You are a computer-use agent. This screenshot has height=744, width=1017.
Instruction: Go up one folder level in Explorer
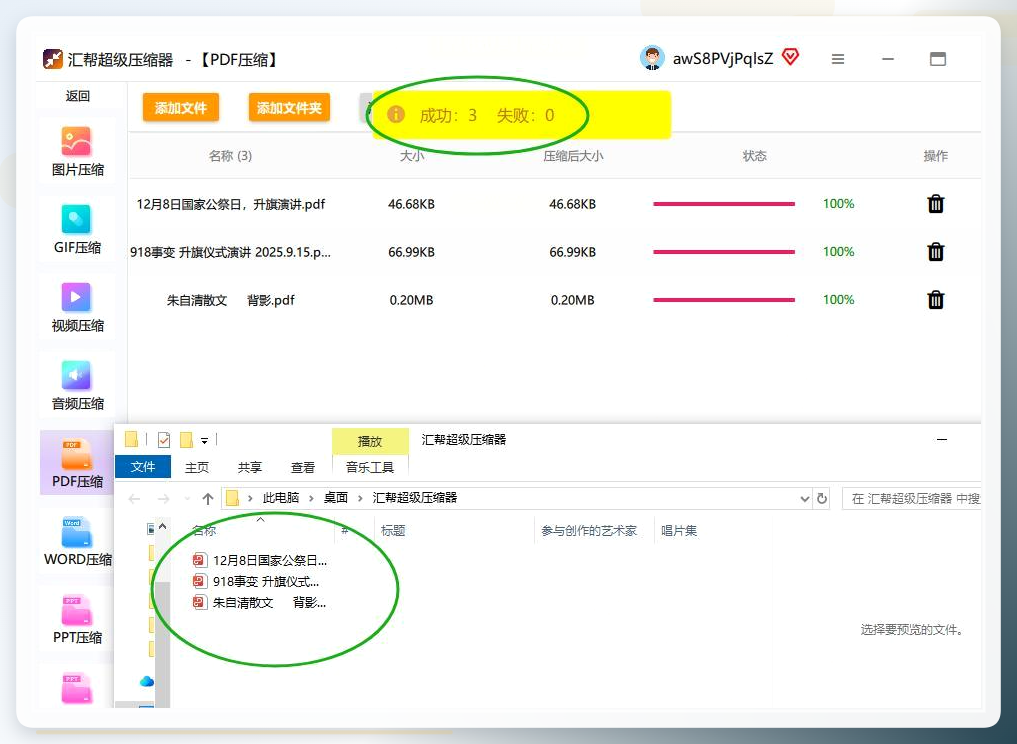point(208,498)
